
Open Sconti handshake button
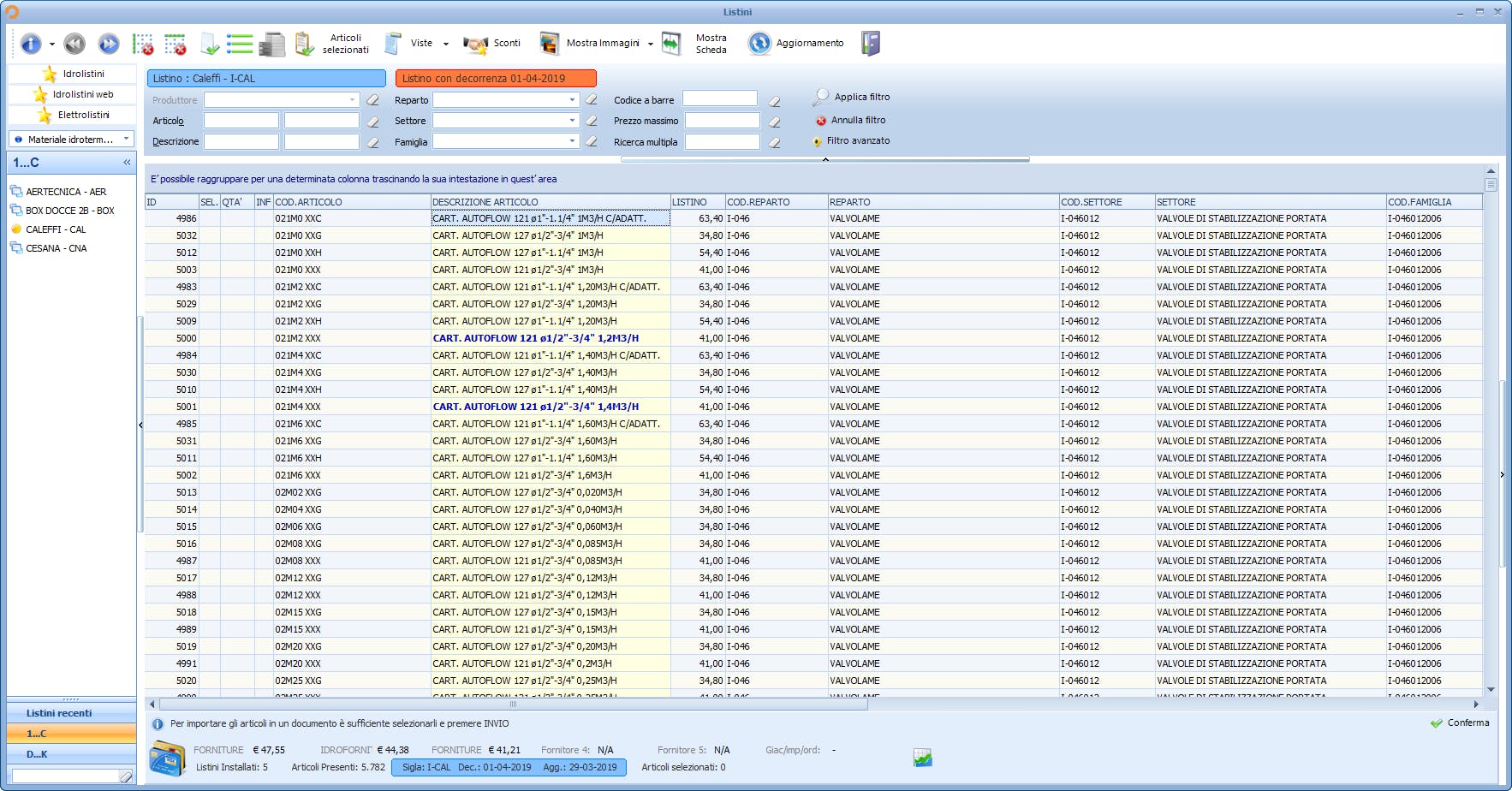pos(491,44)
